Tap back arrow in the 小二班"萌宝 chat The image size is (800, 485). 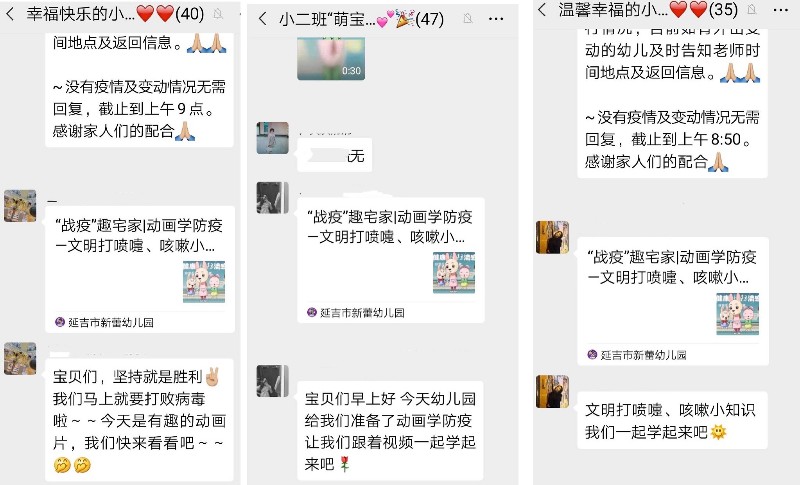coord(262,19)
